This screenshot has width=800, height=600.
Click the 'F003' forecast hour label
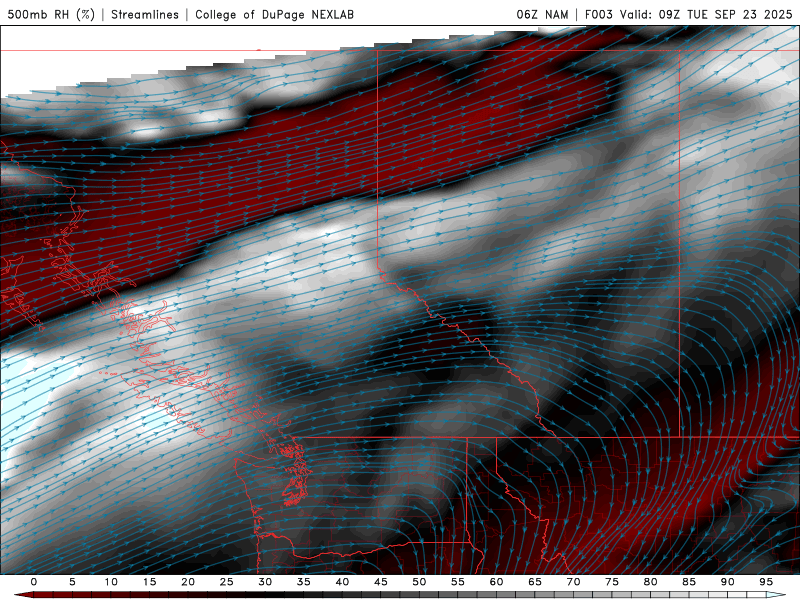pos(598,14)
